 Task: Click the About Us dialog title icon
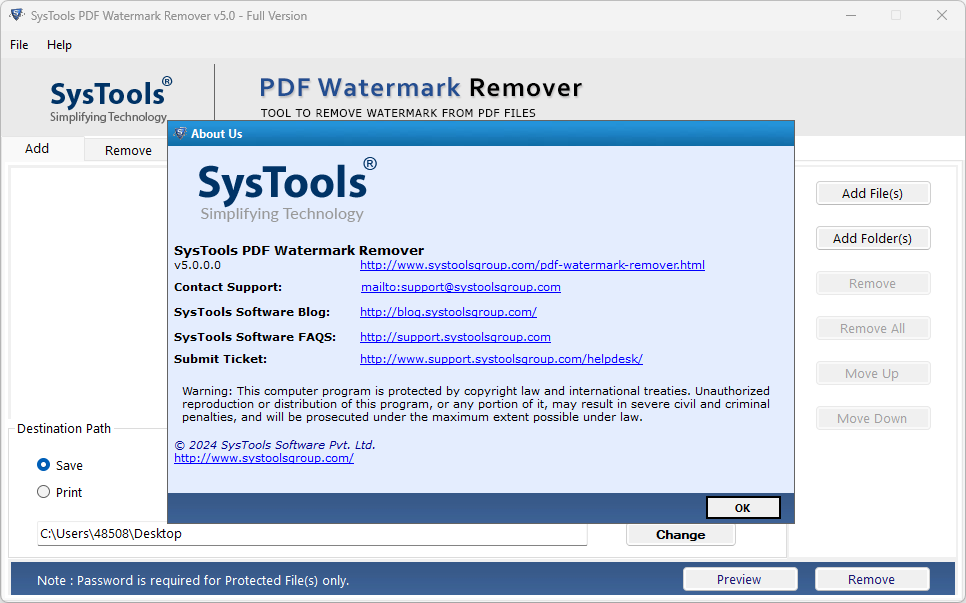click(180, 133)
